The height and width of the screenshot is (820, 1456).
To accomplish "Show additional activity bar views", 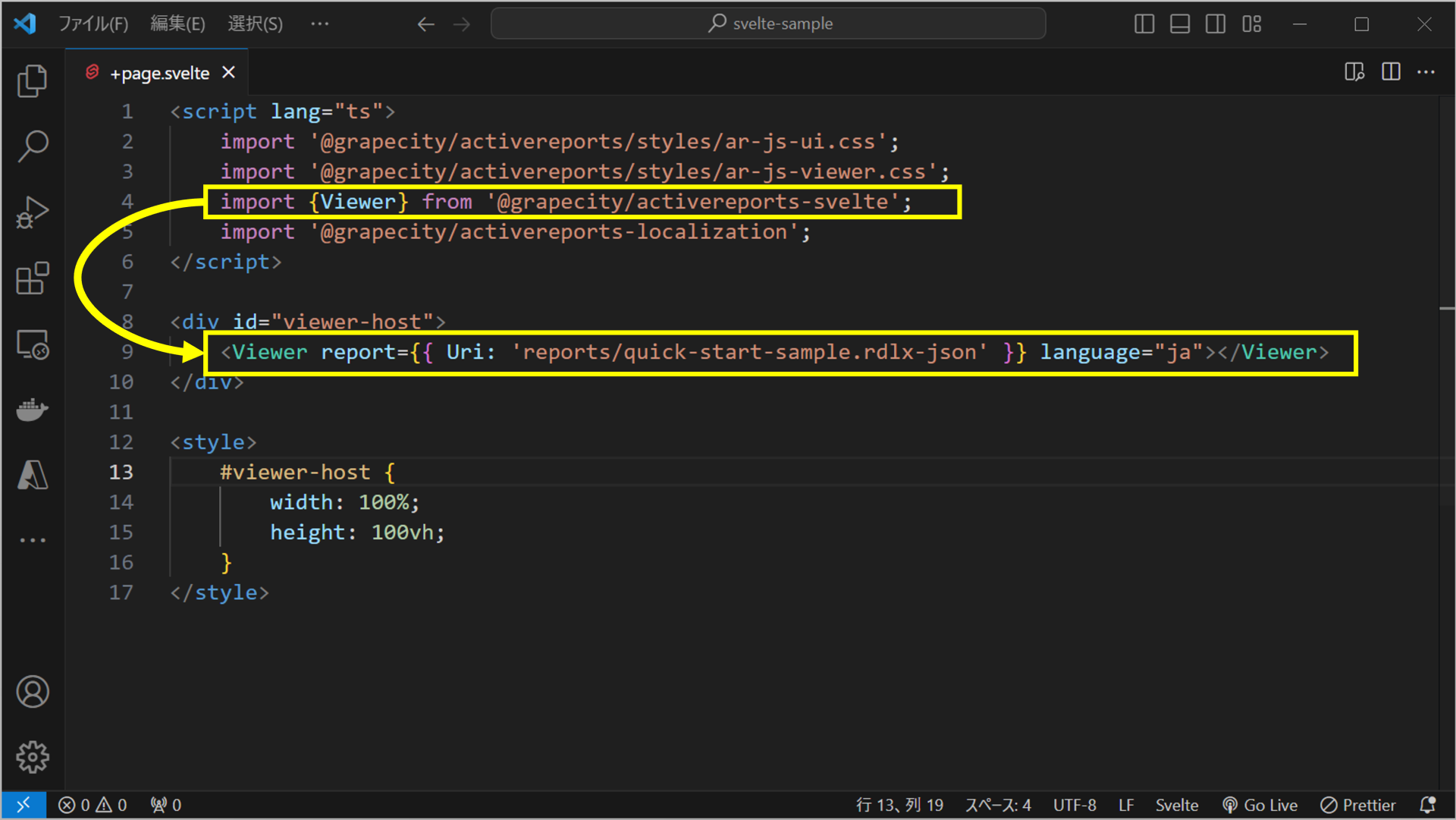I will 32,540.
